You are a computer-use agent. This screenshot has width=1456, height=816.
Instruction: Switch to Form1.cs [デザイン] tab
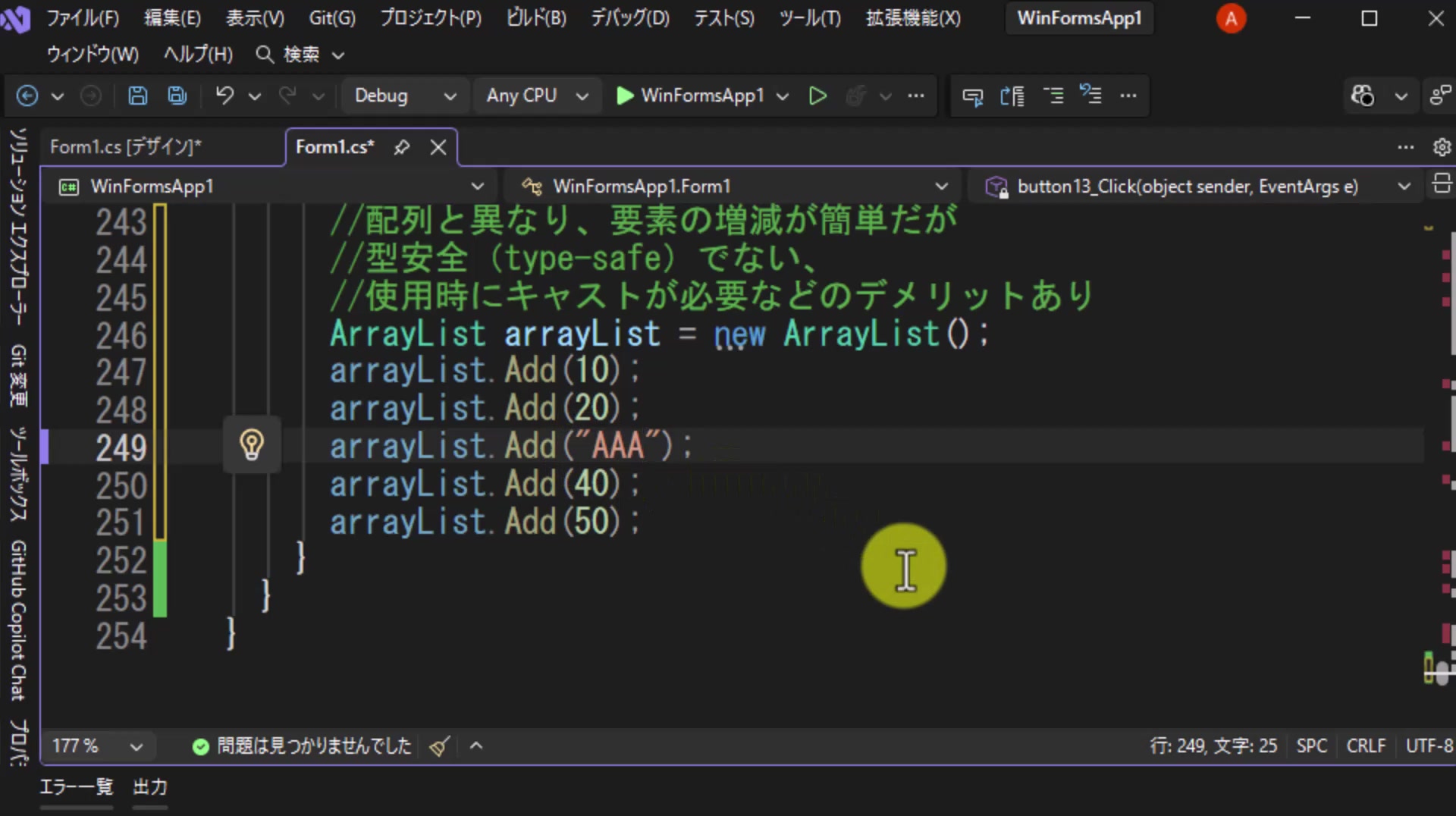[x=126, y=147]
